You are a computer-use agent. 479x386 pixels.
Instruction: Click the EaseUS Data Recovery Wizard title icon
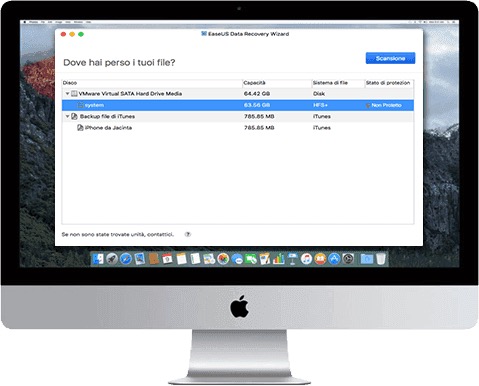204,34
